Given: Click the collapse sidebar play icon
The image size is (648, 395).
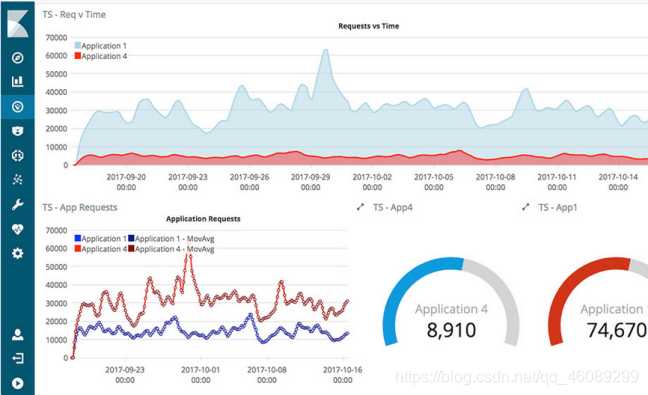Looking at the screenshot, I should [x=17, y=383].
